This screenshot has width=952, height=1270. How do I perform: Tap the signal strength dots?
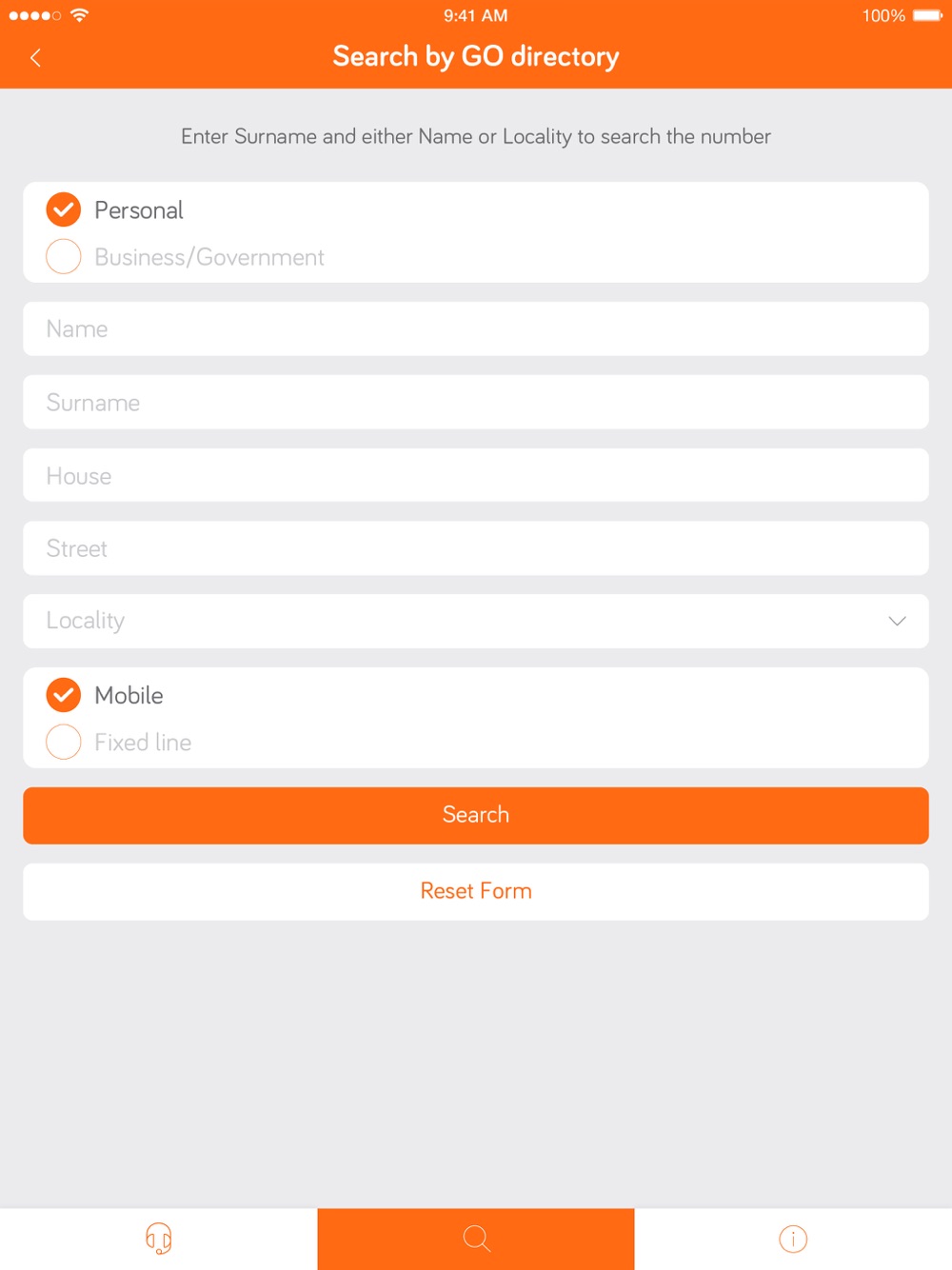34,15
